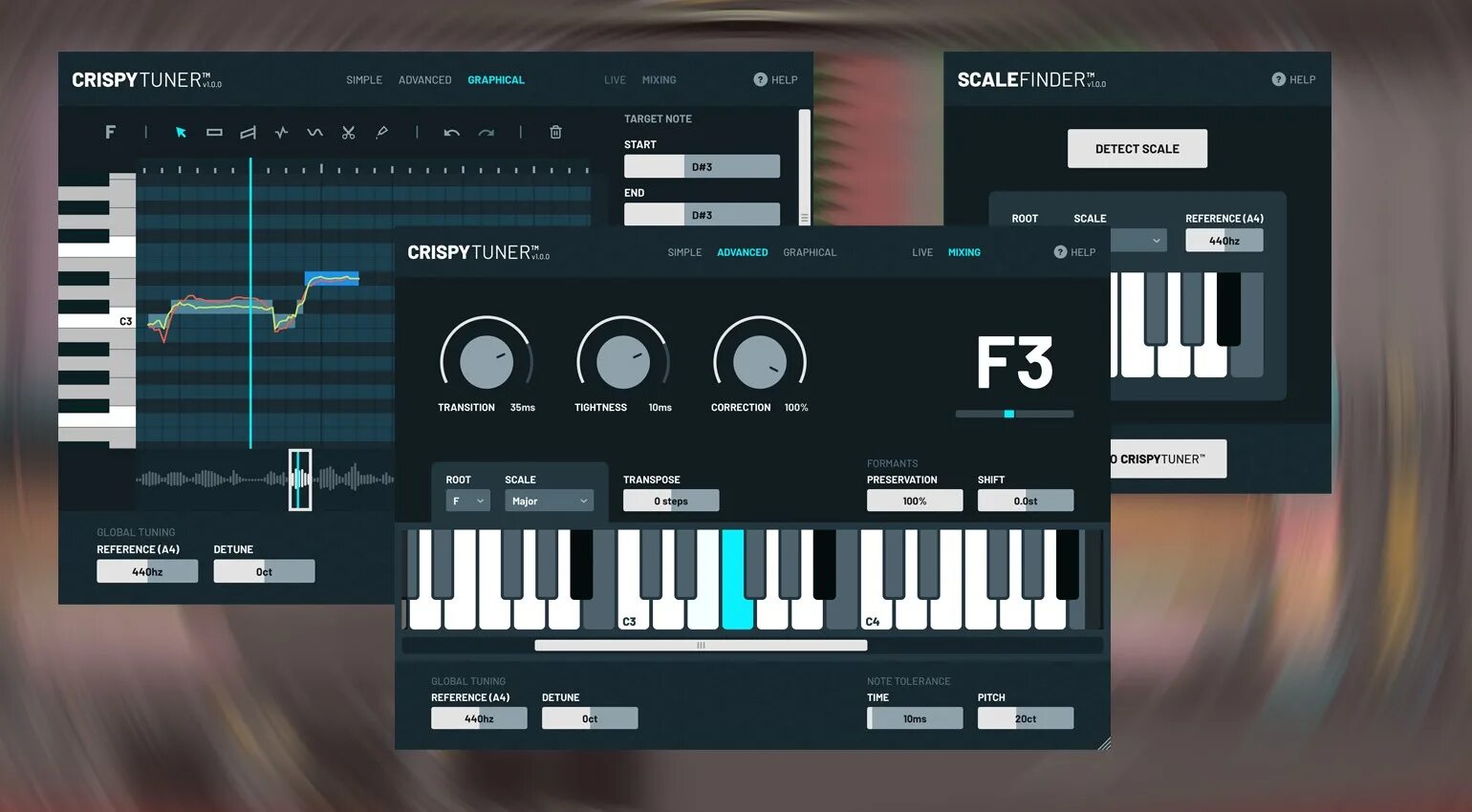Select the vibrato wave tool
Image resolution: width=1472 pixels, height=812 pixels.
coord(314,133)
